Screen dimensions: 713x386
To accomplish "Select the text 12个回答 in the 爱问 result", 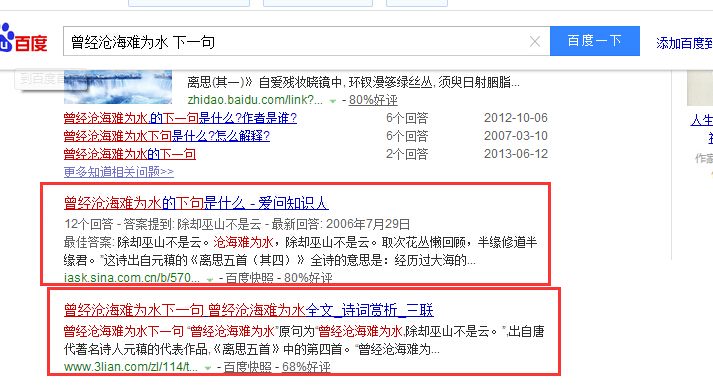I will point(89,224).
